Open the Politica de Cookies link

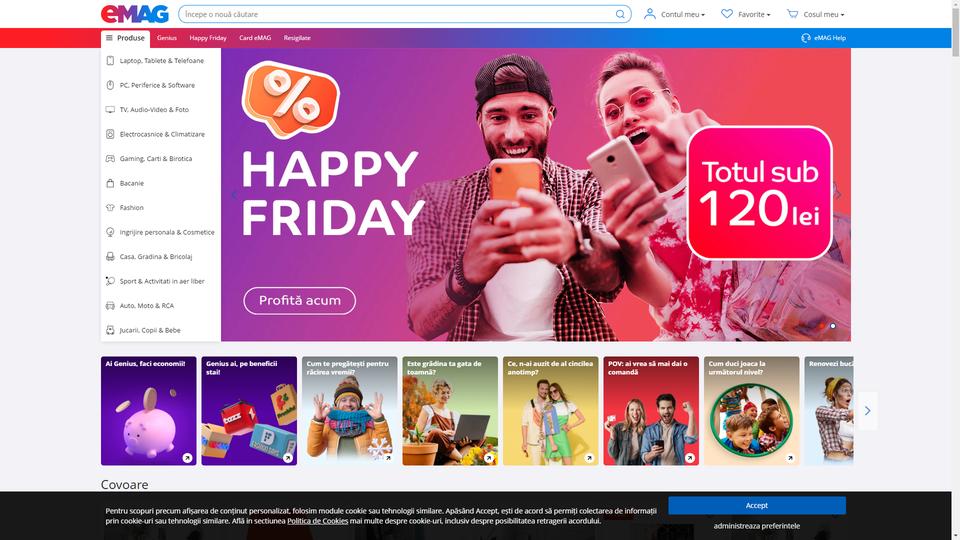pos(317,521)
